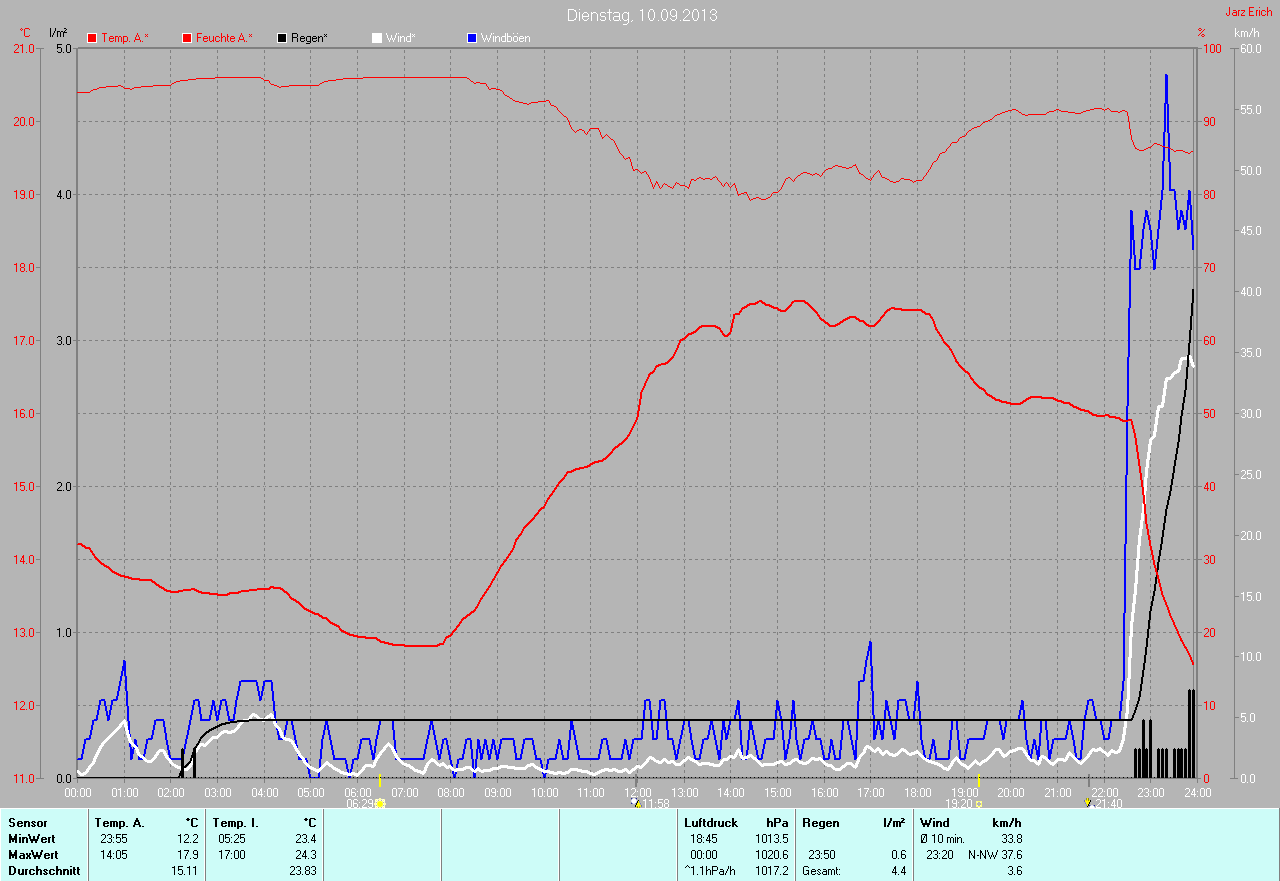
Task: Click the Temp. I. column header
Action: [236, 823]
